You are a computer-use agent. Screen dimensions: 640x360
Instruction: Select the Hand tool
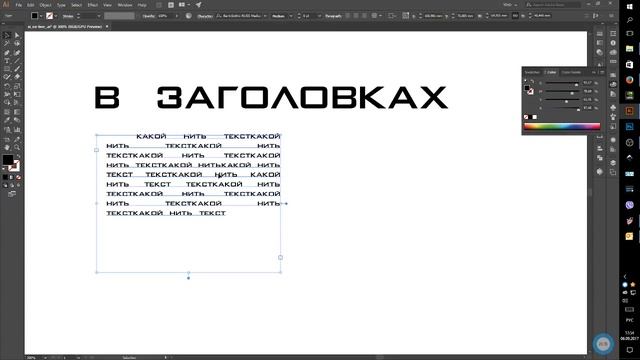pos(7,147)
